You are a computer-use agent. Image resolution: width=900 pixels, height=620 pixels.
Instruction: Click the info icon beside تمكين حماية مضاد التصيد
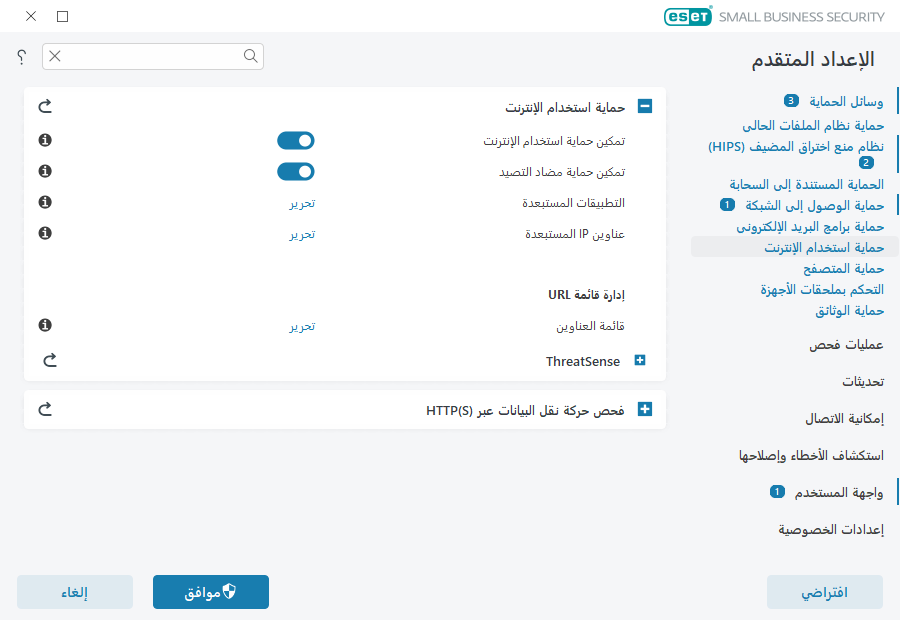pos(43,171)
